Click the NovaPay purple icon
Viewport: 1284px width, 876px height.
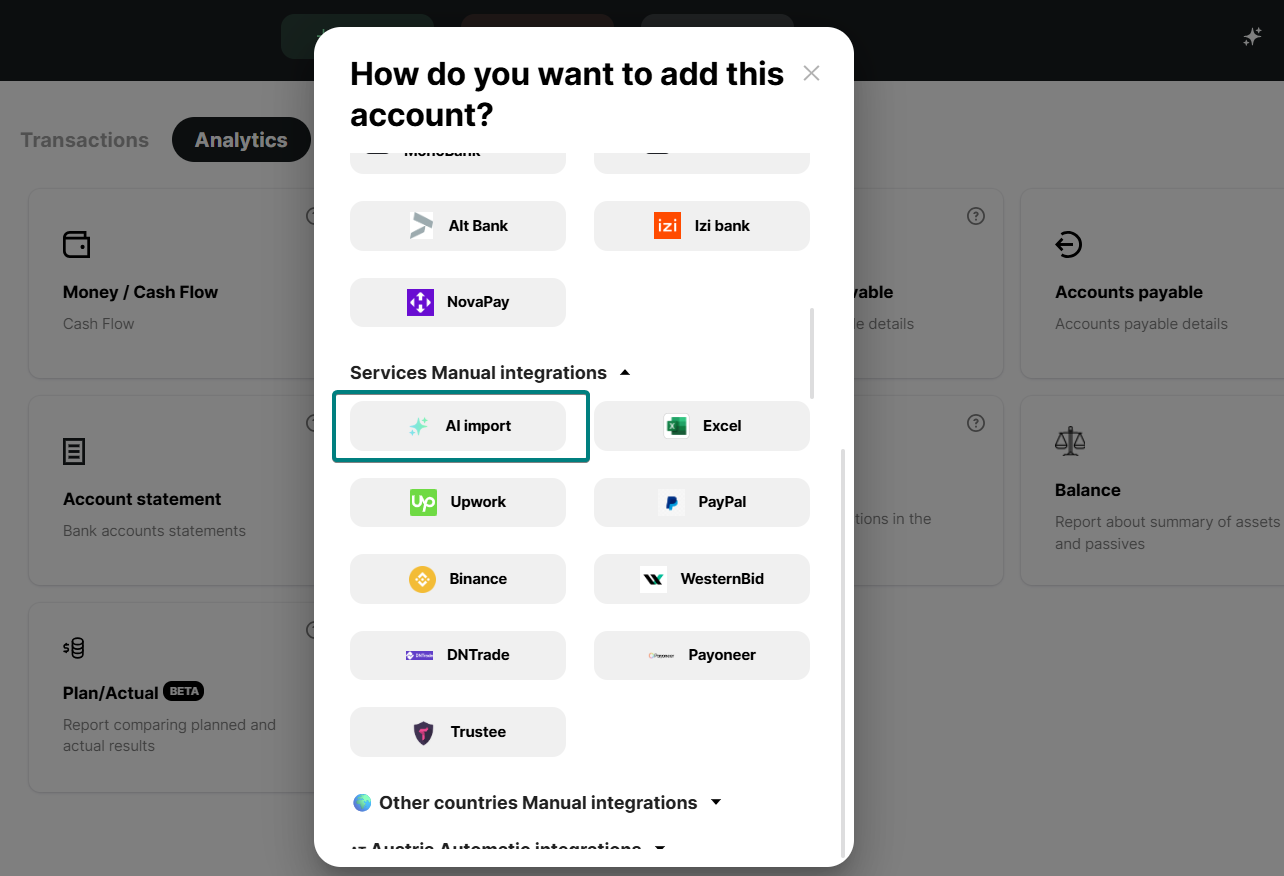coord(420,302)
